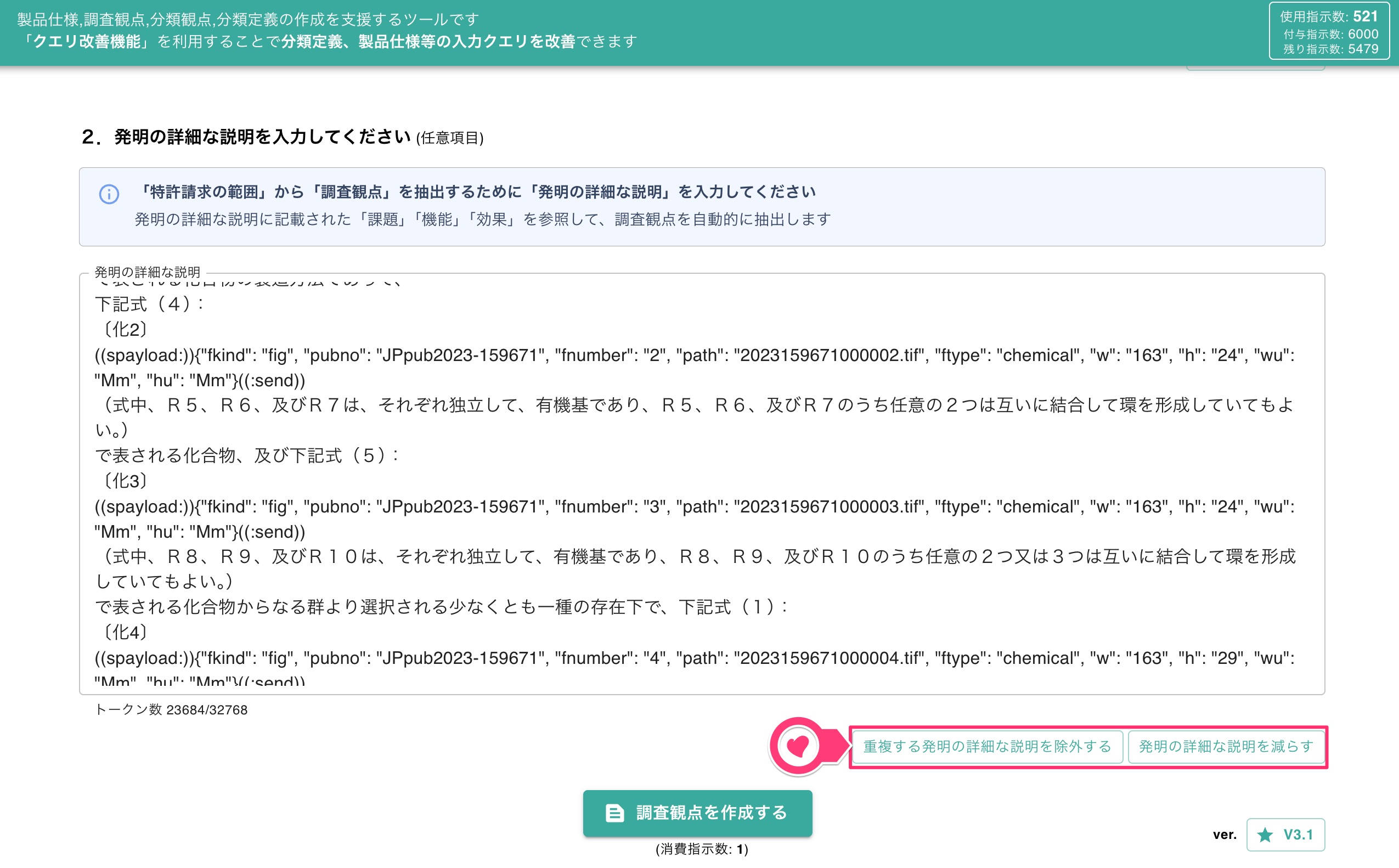The image size is (1399, 868).
Task: Click the 使用指示数 usage counter box
Action: coord(1328,32)
